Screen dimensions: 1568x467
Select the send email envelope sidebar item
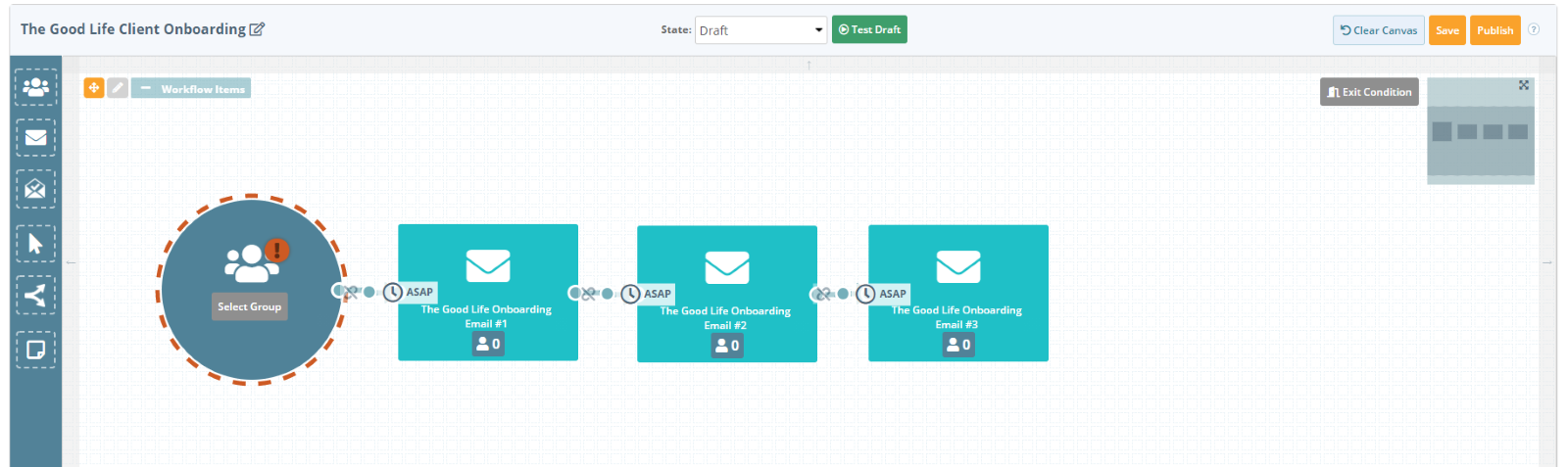(35, 138)
